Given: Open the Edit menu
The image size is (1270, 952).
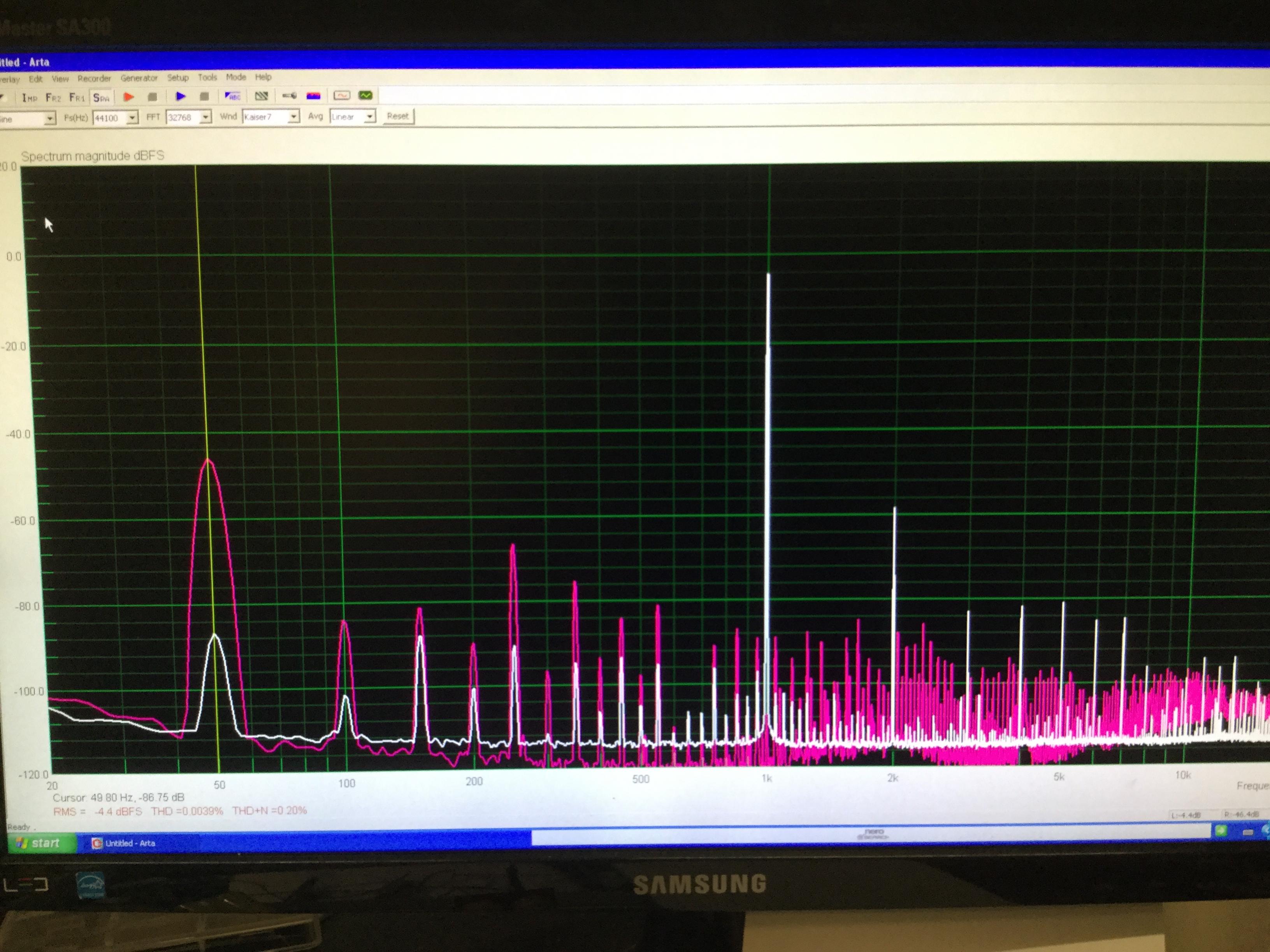Looking at the screenshot, I should (35, 79).
